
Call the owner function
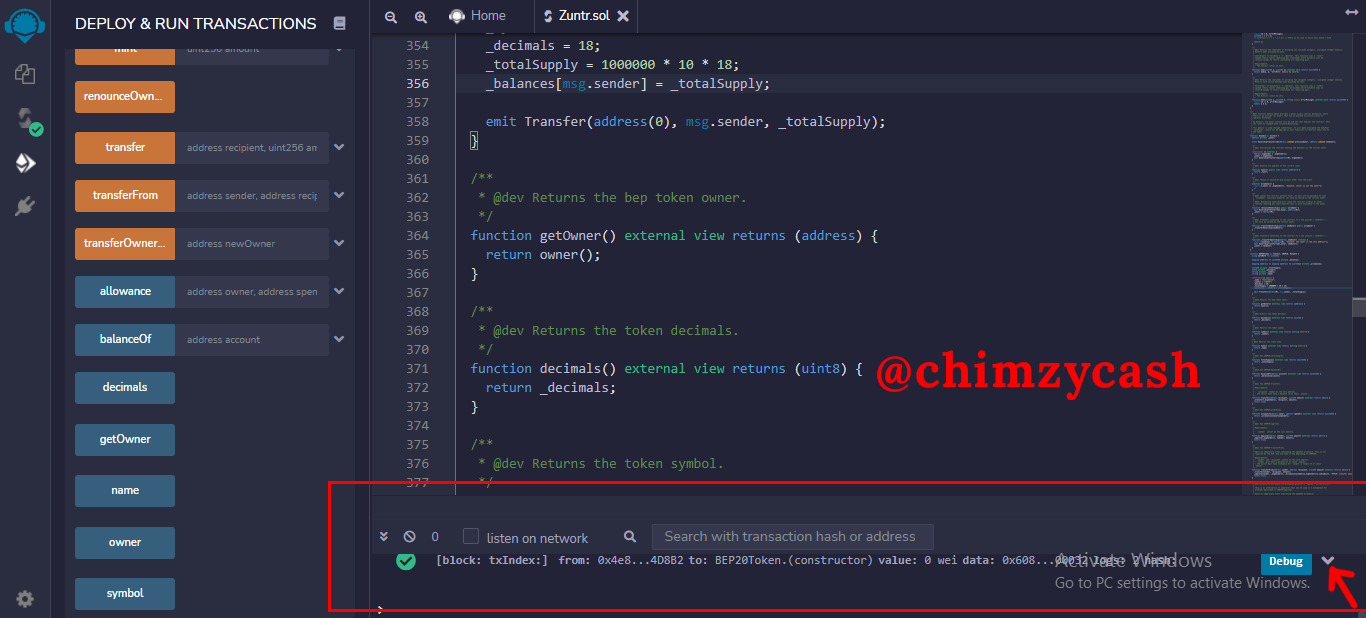click(125, 542)
